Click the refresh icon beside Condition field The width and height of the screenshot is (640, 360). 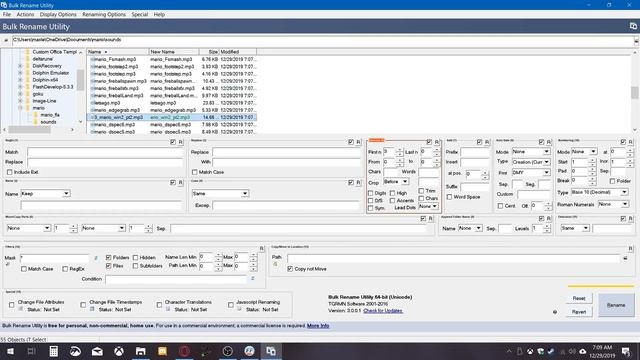253,279
